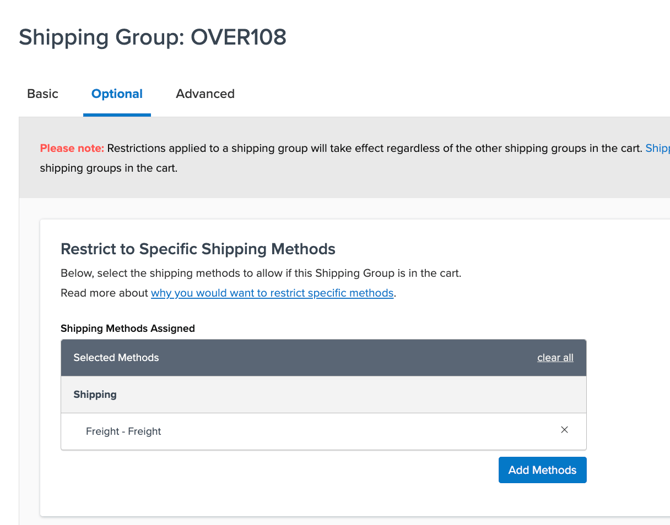Viewport: 670px width, 525px height.
Task: Click the Shipping Methods Assigned label
Action: point(127,328)
